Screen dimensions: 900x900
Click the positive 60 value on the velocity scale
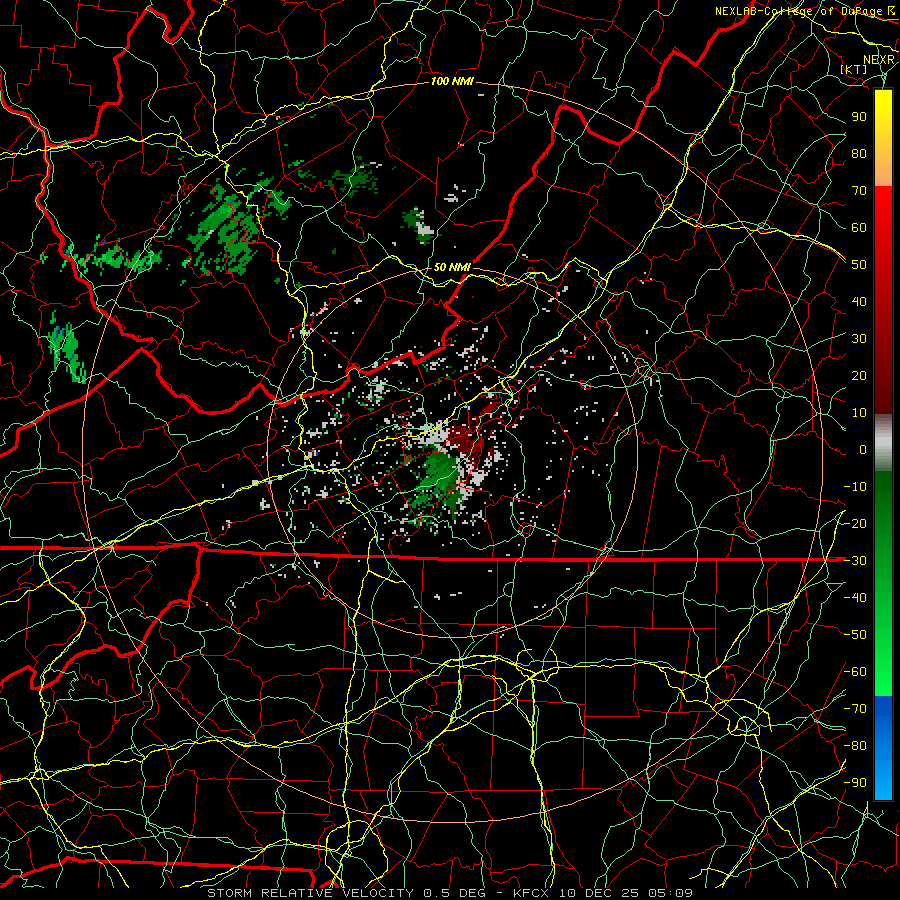click(x=859, y=227)
